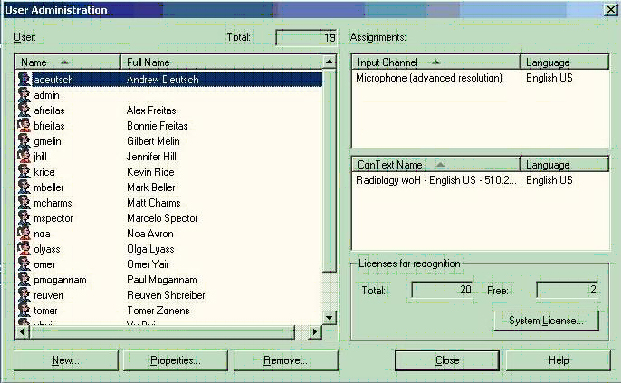Click the user icon beside noa
Screen dimensions: 621x383
pyautogui.click(x=24, y=234)
